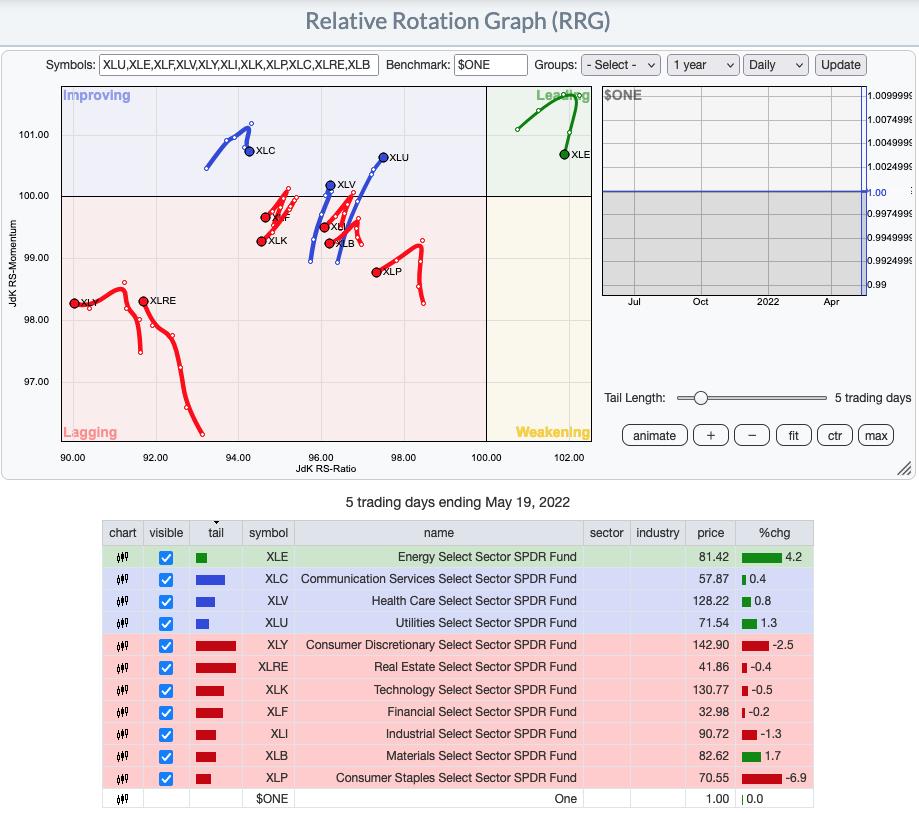Click the ctr button

click(x=835, y=435)
